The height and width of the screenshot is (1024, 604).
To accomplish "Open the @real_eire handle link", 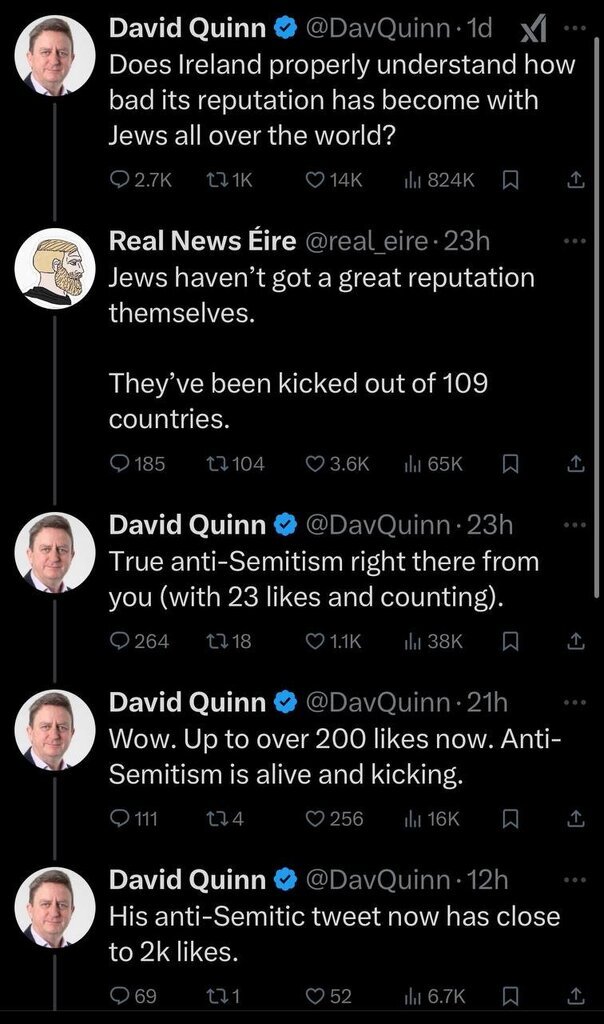I will 364,242.
